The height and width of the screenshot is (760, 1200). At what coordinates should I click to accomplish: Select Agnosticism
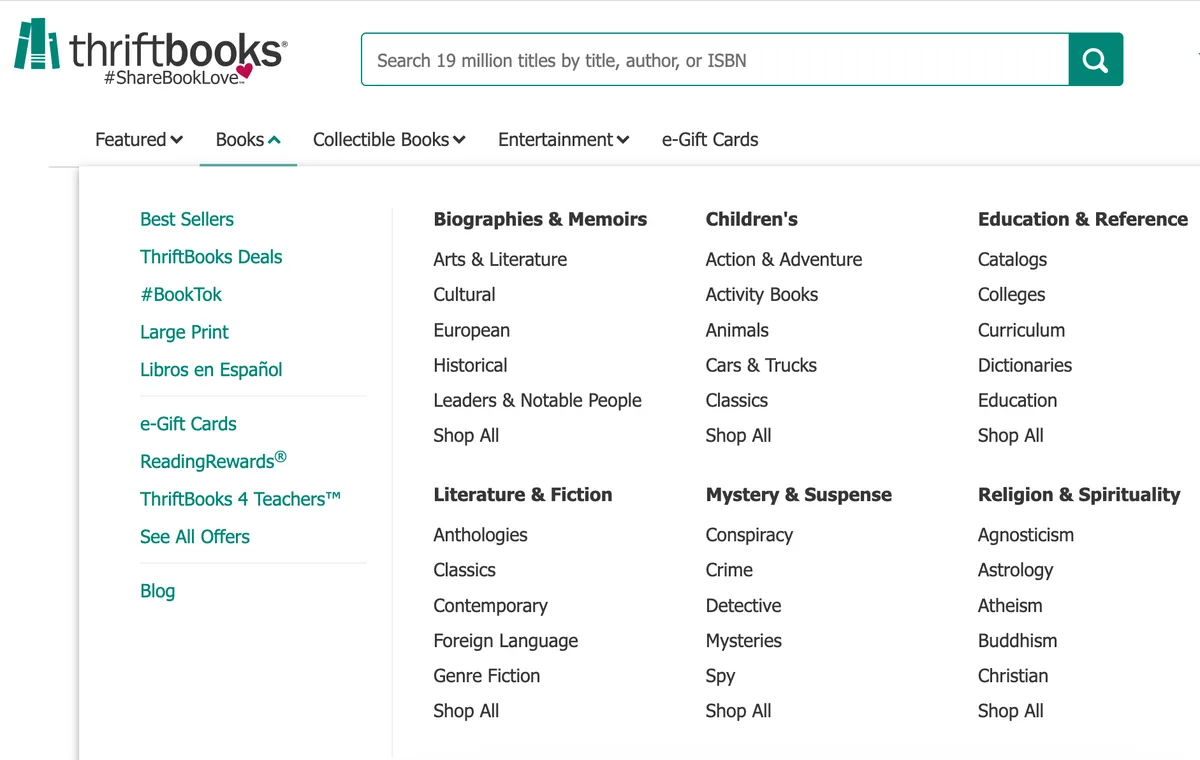click(1026, 535)
